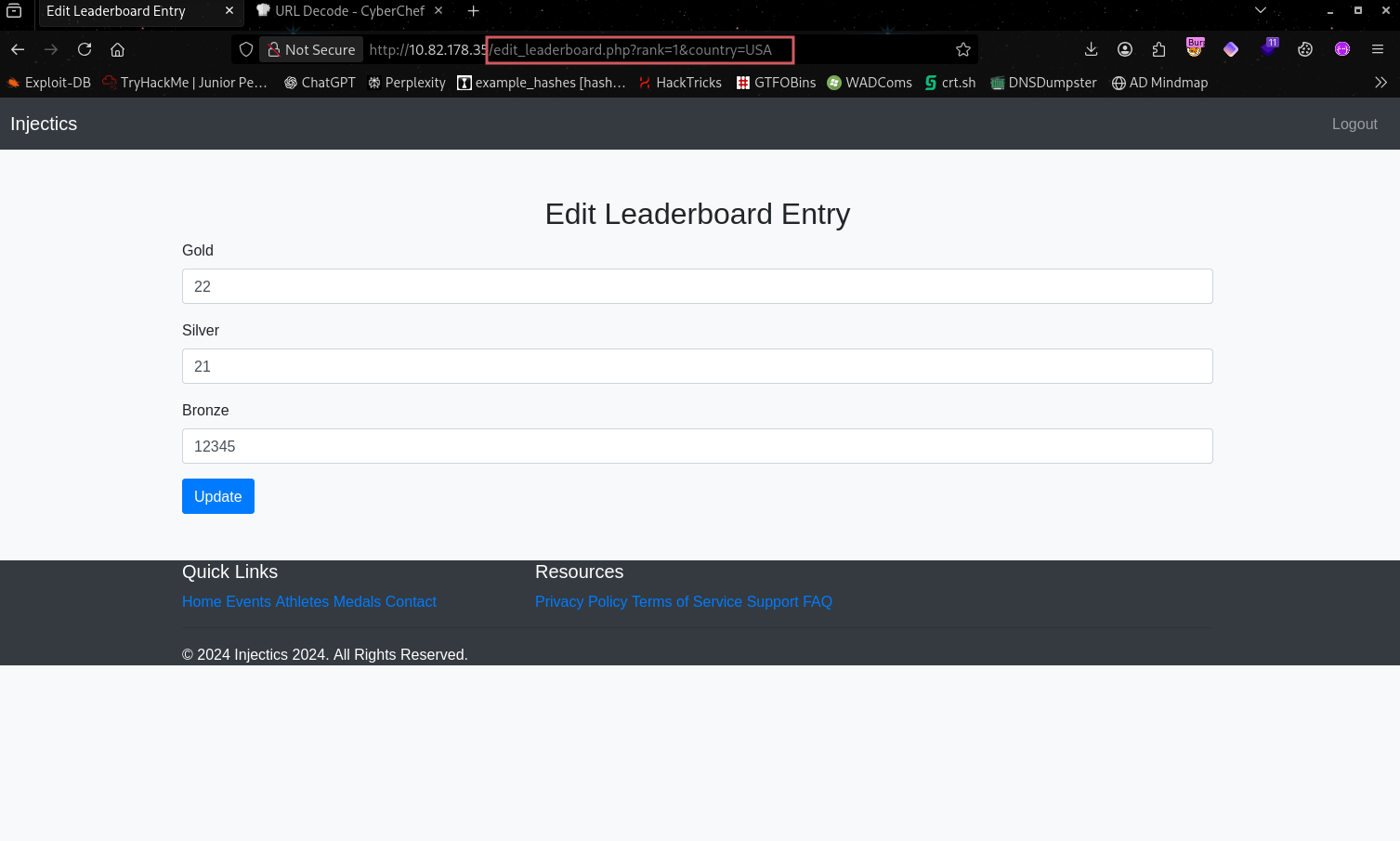Click the Burp proxy extension icon

pos(1195,47)
